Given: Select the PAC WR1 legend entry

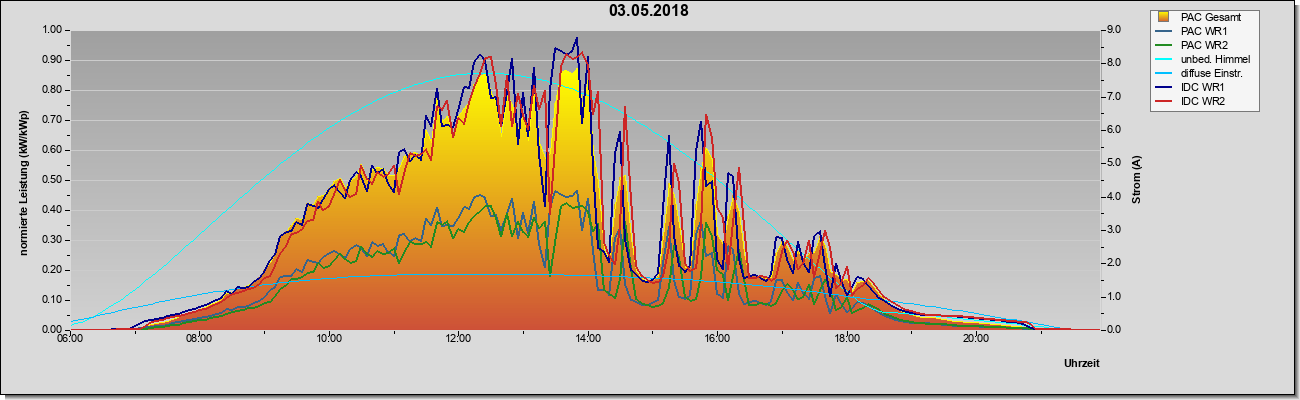Looking at the screenshot, I should (x=1205, y=31).
